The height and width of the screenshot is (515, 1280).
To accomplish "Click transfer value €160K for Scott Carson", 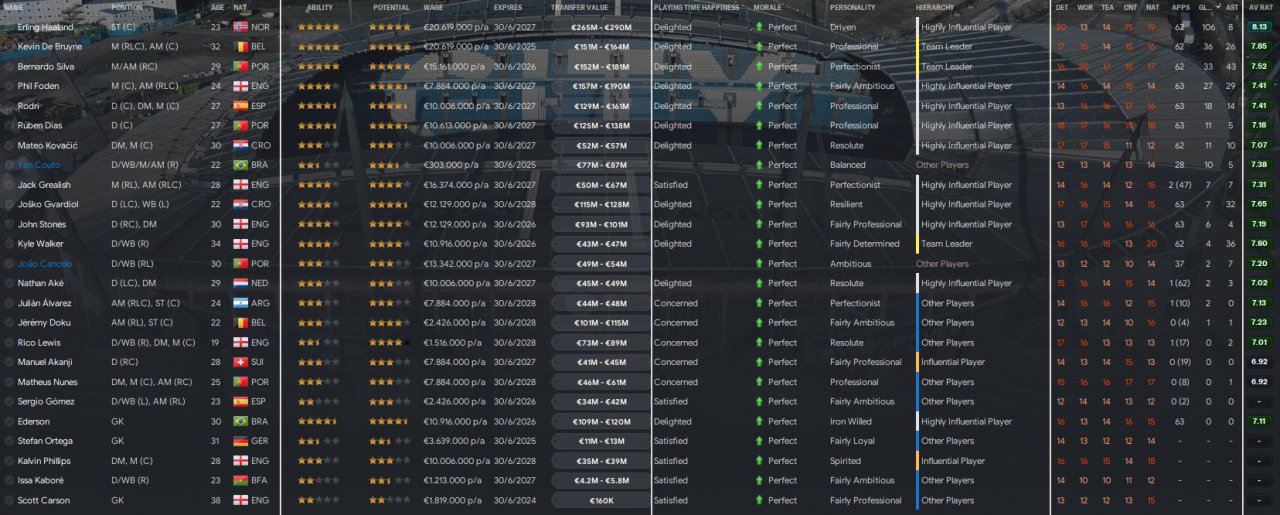I will 602,501.
